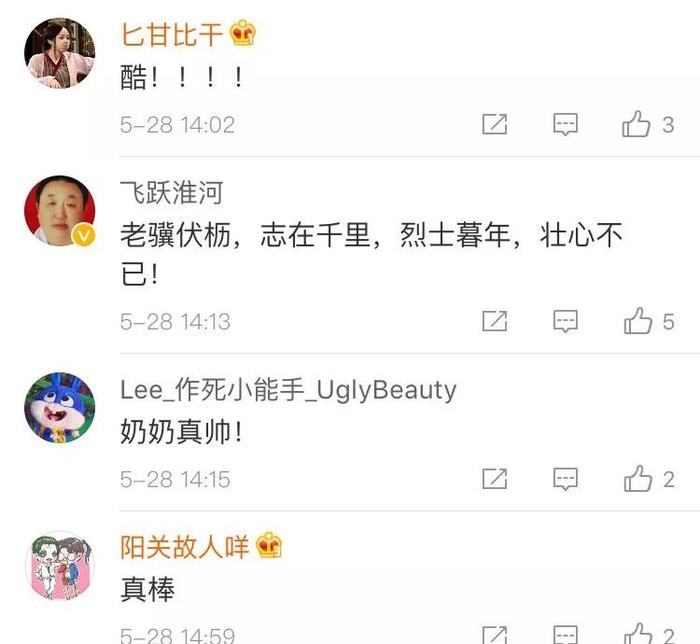This screenshot has width=700, height=644.
Task: Repost the 酷!!!! comment
Action: click(x=495, y=124)
